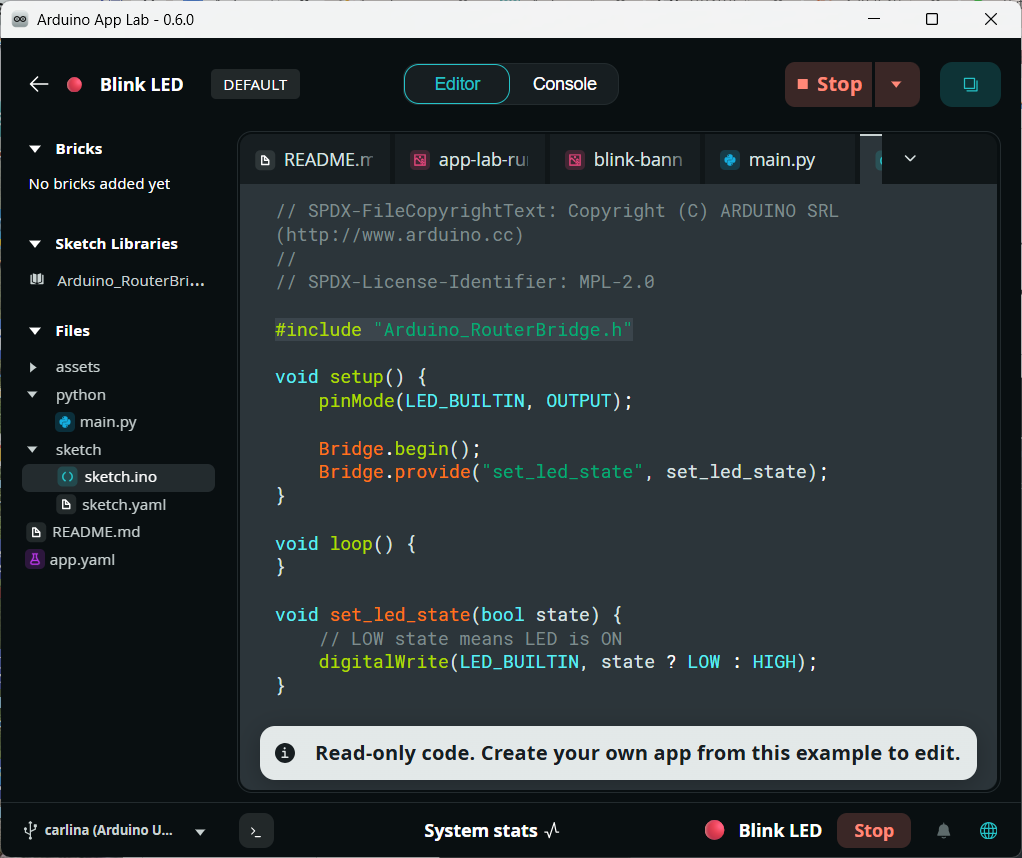The image size is (1022, 858).
Task: Click the app.yaml flask icon
Action: 36,560
